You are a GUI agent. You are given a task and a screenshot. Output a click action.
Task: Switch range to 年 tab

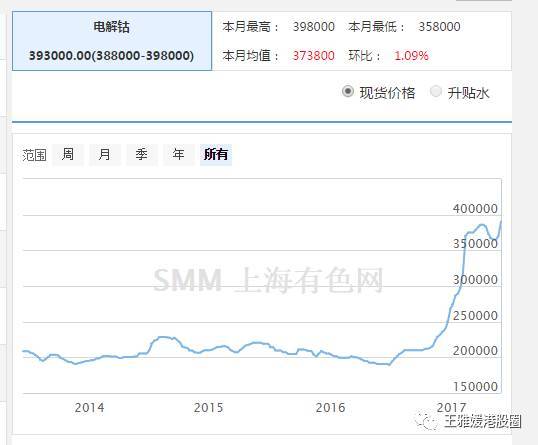pyautogui.click(x=179, y=154)
